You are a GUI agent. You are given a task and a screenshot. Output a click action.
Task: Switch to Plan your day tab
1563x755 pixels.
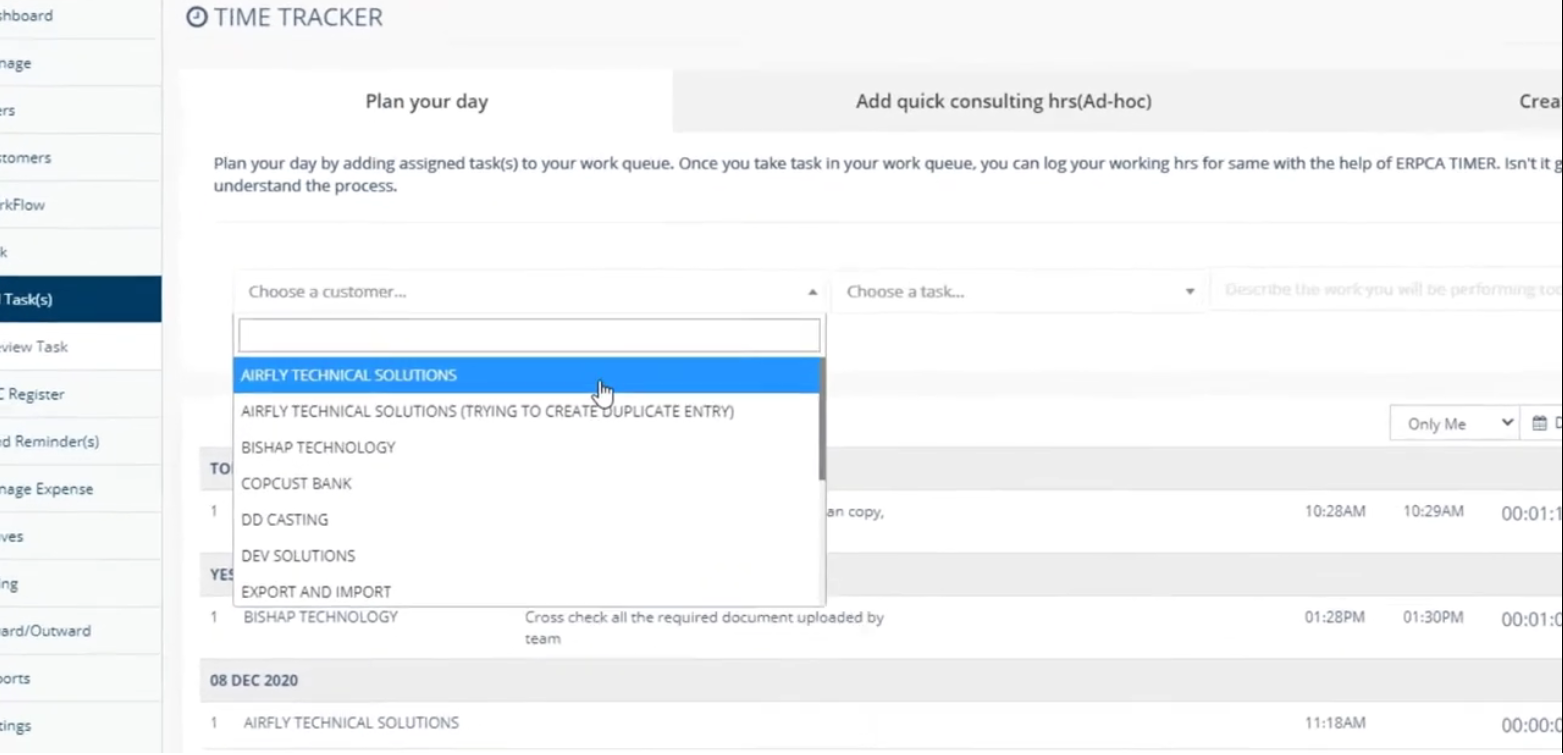[x=427, y=101]
